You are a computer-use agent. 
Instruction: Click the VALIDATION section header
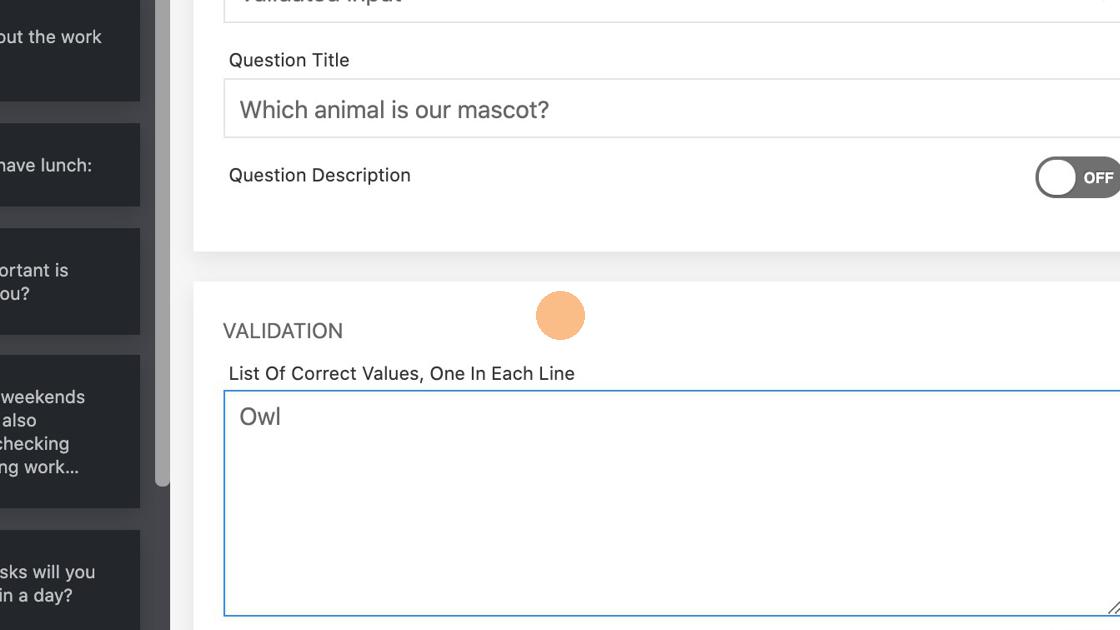(283, 331)
